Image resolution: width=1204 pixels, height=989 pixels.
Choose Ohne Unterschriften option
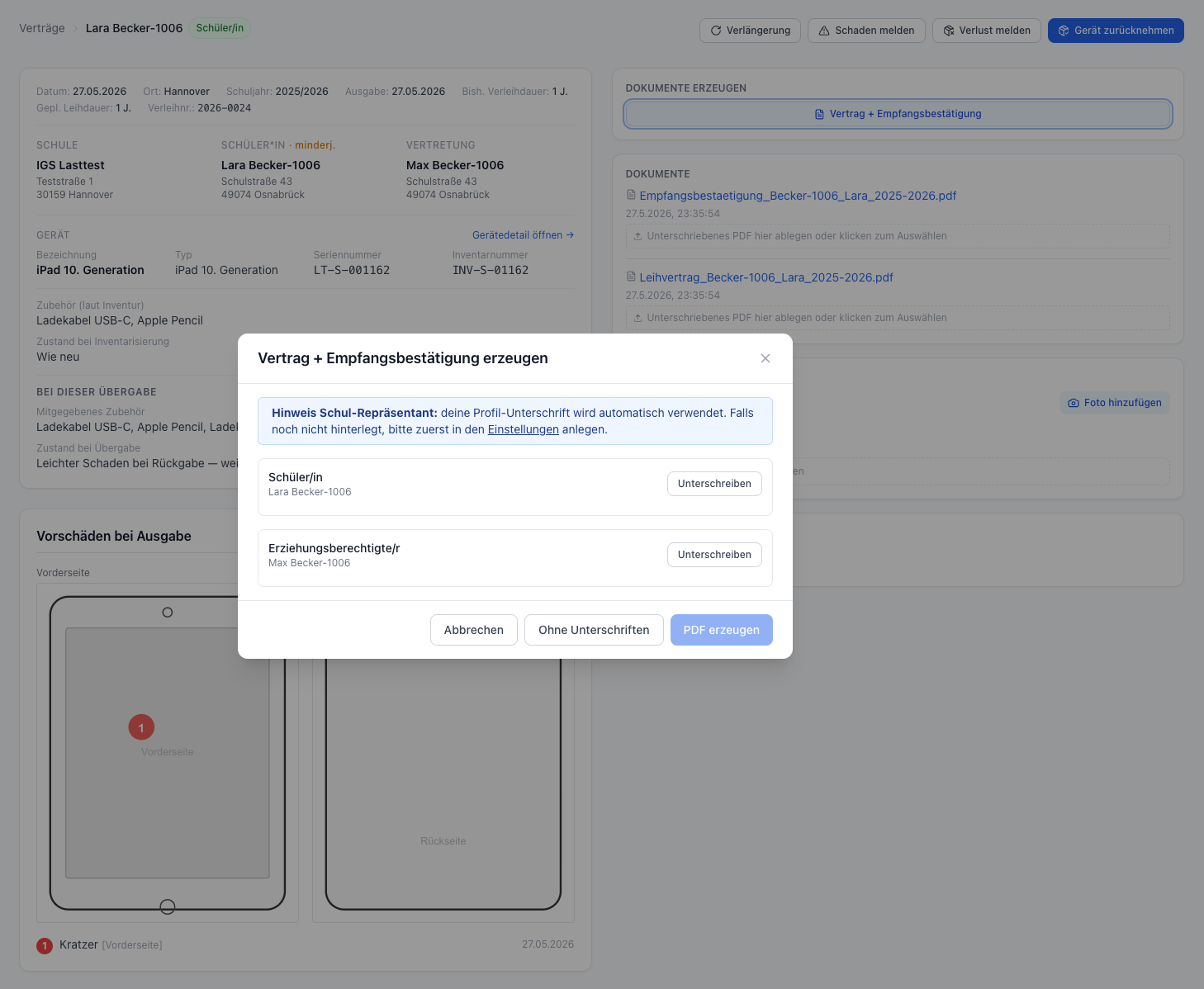click(594, 630)
